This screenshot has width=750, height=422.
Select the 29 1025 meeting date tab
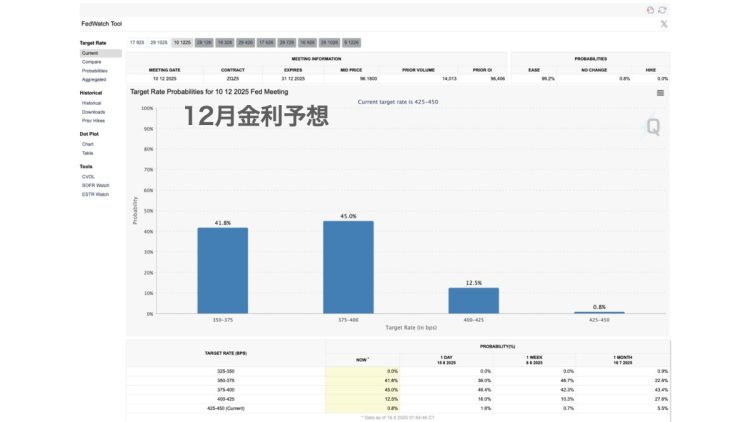point(159,43)
